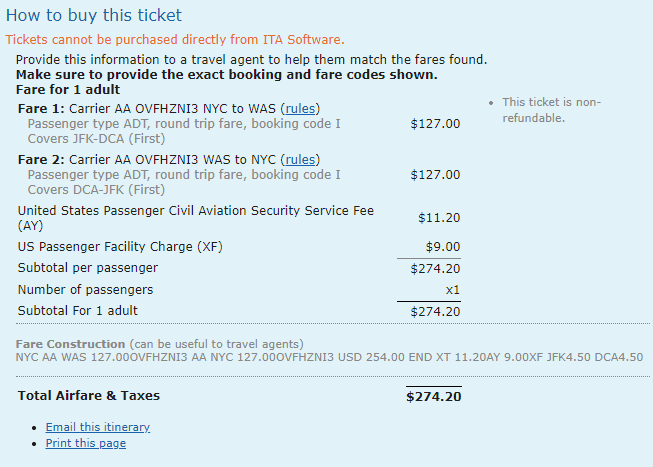Click the non-refundable ticket notice
653x467 pixels.
pos(551,110)
